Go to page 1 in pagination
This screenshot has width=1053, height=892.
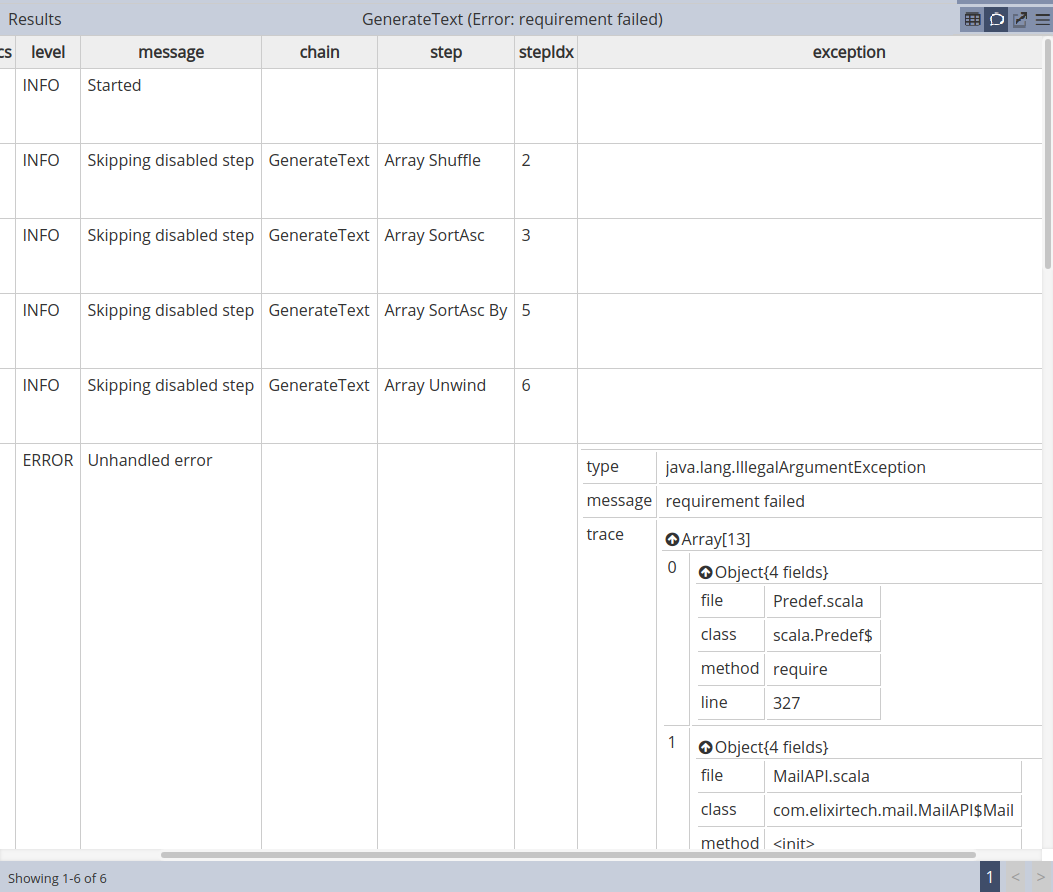coord(990,877)
